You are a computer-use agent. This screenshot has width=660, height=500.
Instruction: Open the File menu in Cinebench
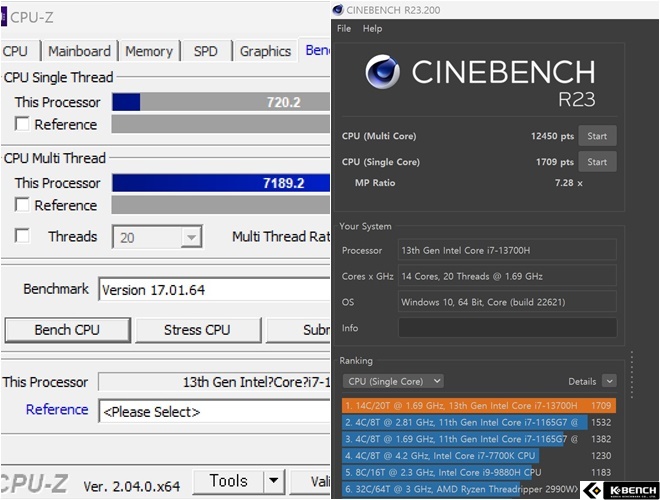[x=344, y=29]
